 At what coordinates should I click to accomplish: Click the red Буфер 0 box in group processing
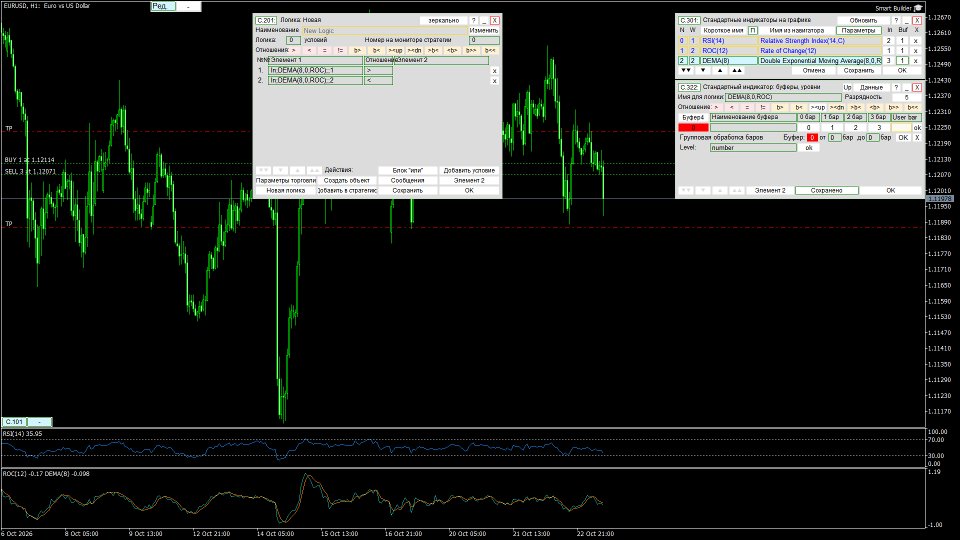coord(812,138)
